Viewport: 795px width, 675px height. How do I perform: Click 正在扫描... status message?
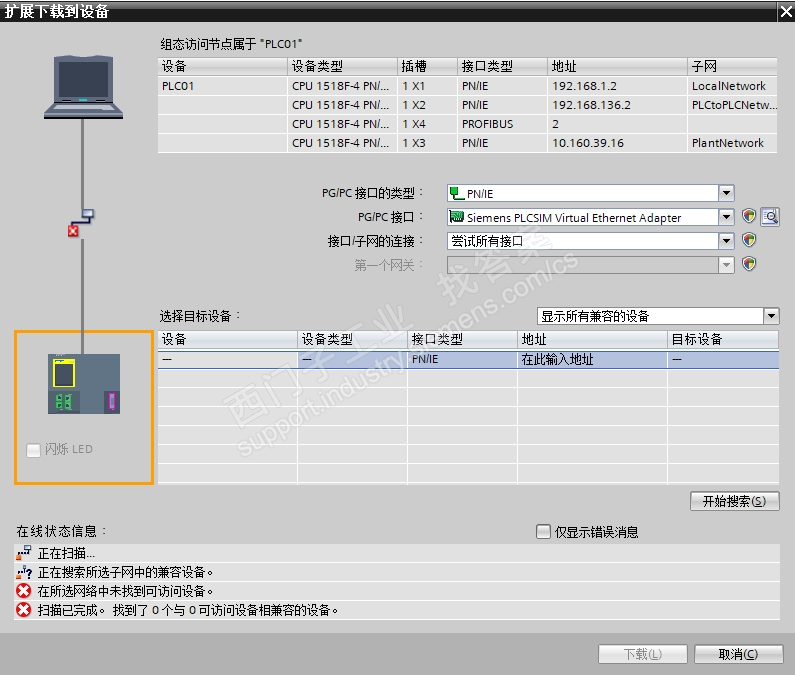click(x=66, y=553)
